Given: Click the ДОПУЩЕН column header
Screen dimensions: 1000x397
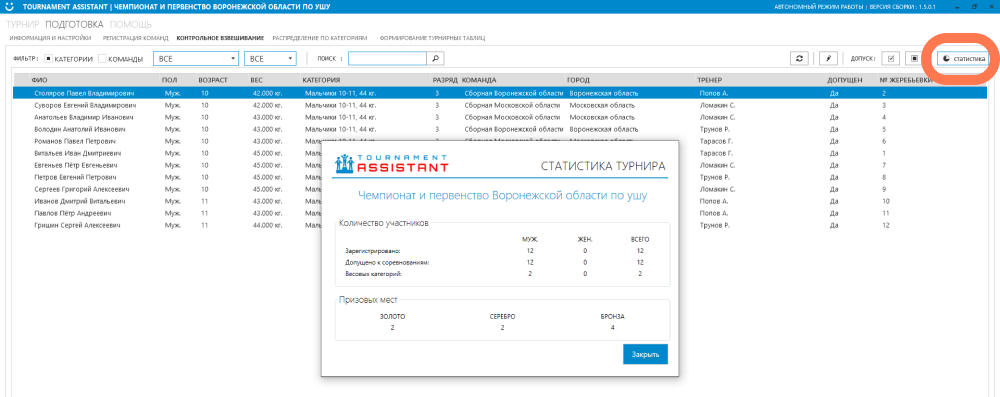Looking at the screenshot, I should 845,80.
